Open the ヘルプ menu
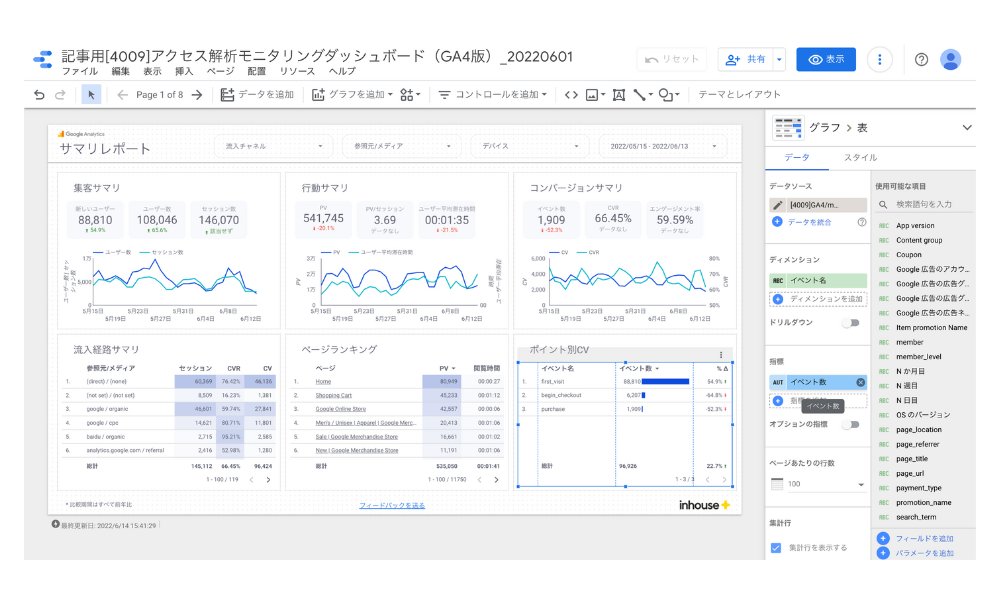Viewport: 1000px width, 600px height. [342, 71]
